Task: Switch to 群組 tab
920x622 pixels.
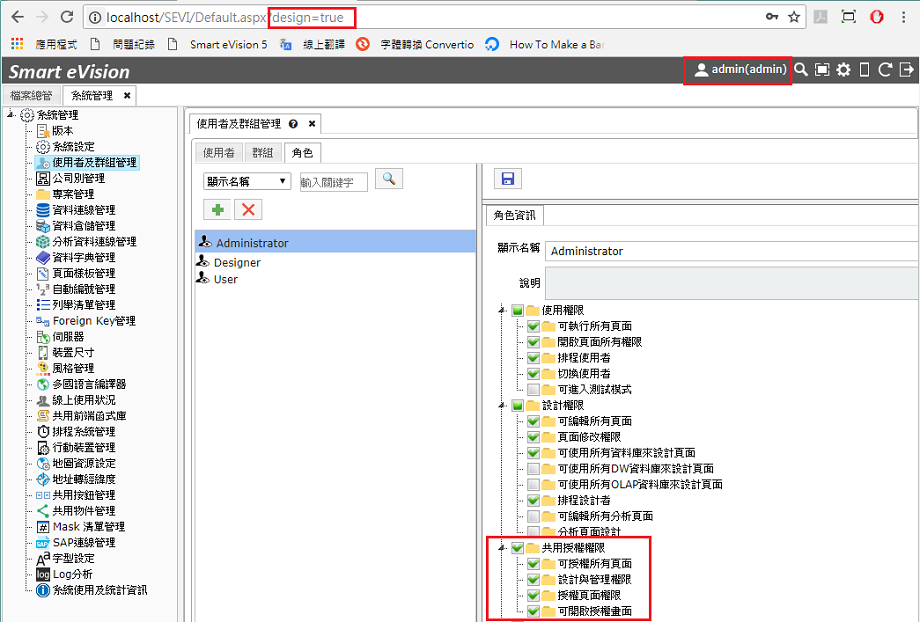Action: click(x=263, y=153)
